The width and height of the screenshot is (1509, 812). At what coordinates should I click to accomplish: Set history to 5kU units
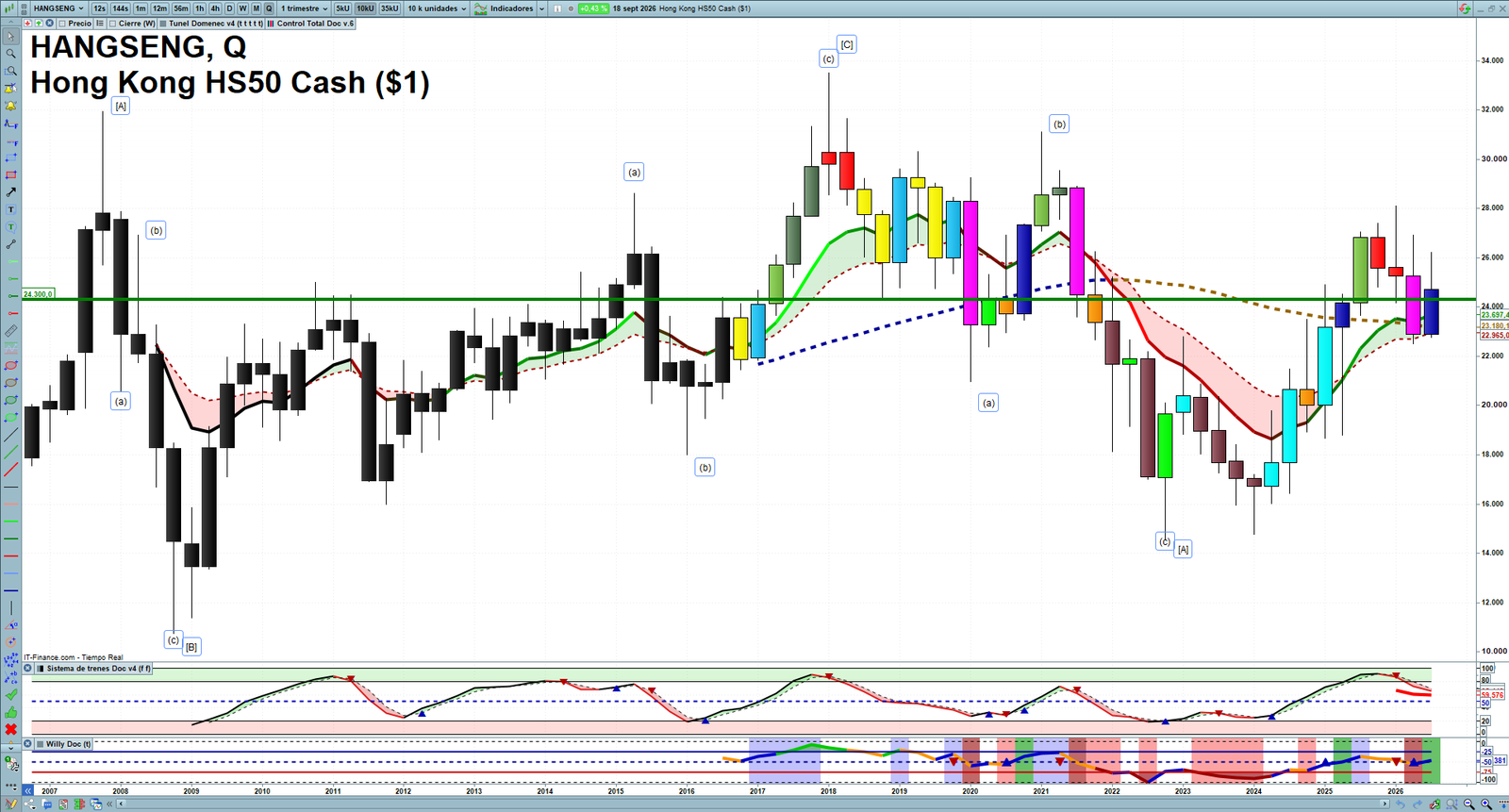click(342, 8)
